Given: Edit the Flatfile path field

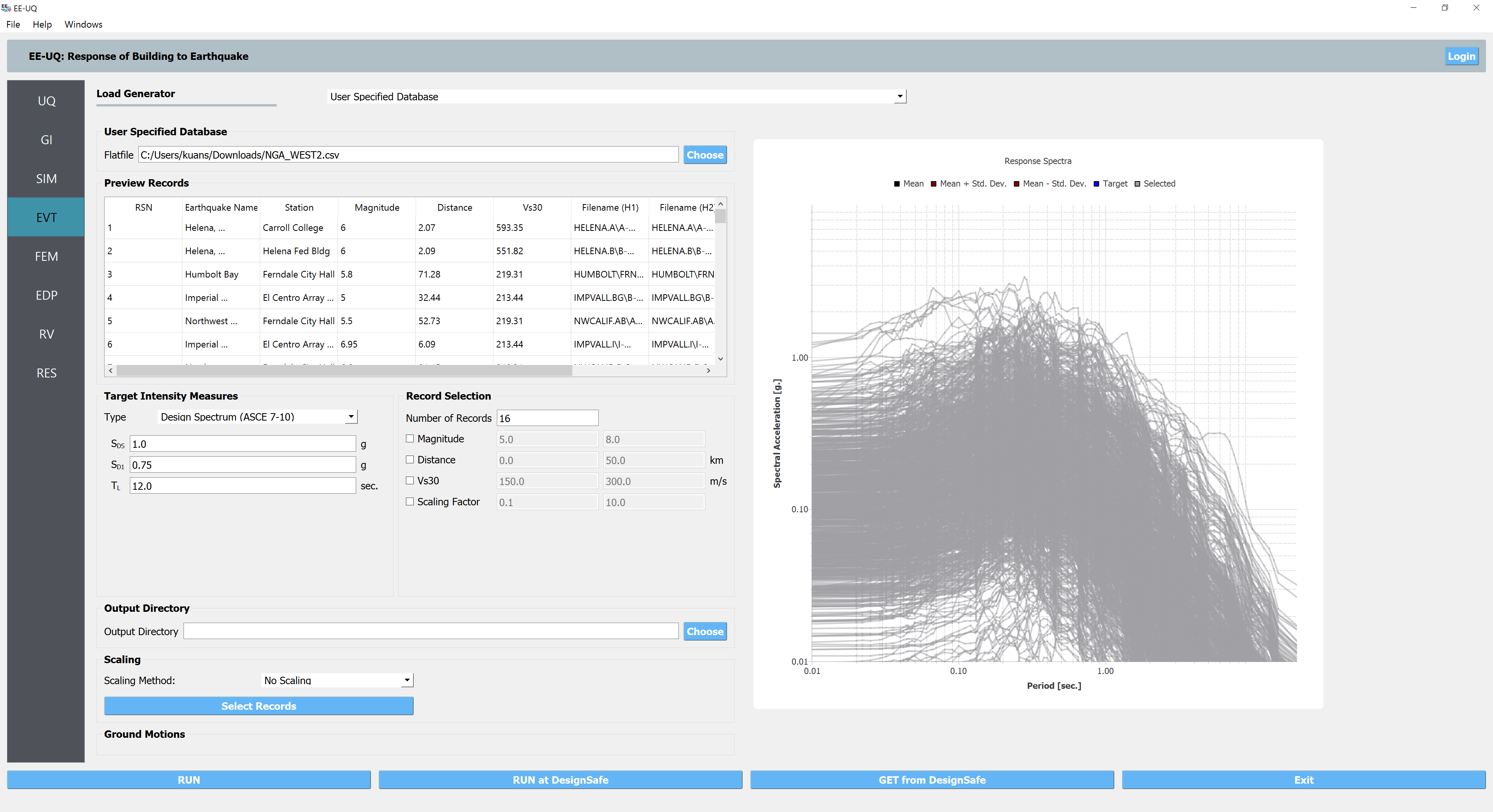Looking at the screenshot, I should 408,155.
